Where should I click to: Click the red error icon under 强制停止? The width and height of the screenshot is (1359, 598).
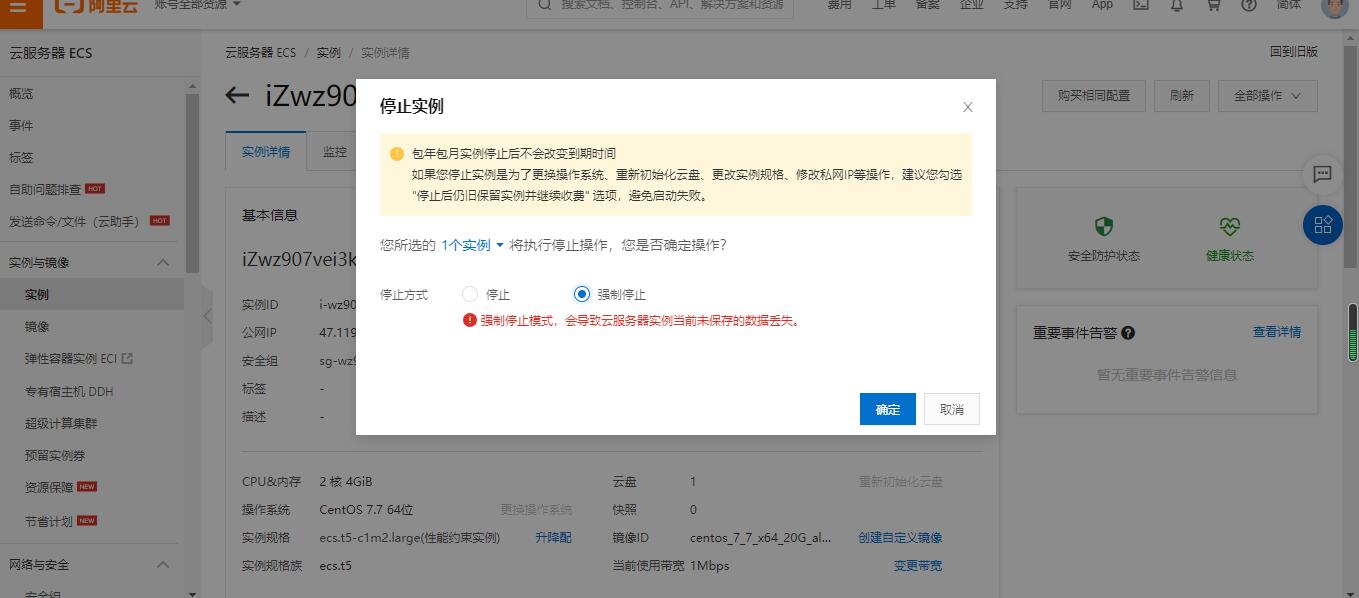click(469, 321)
